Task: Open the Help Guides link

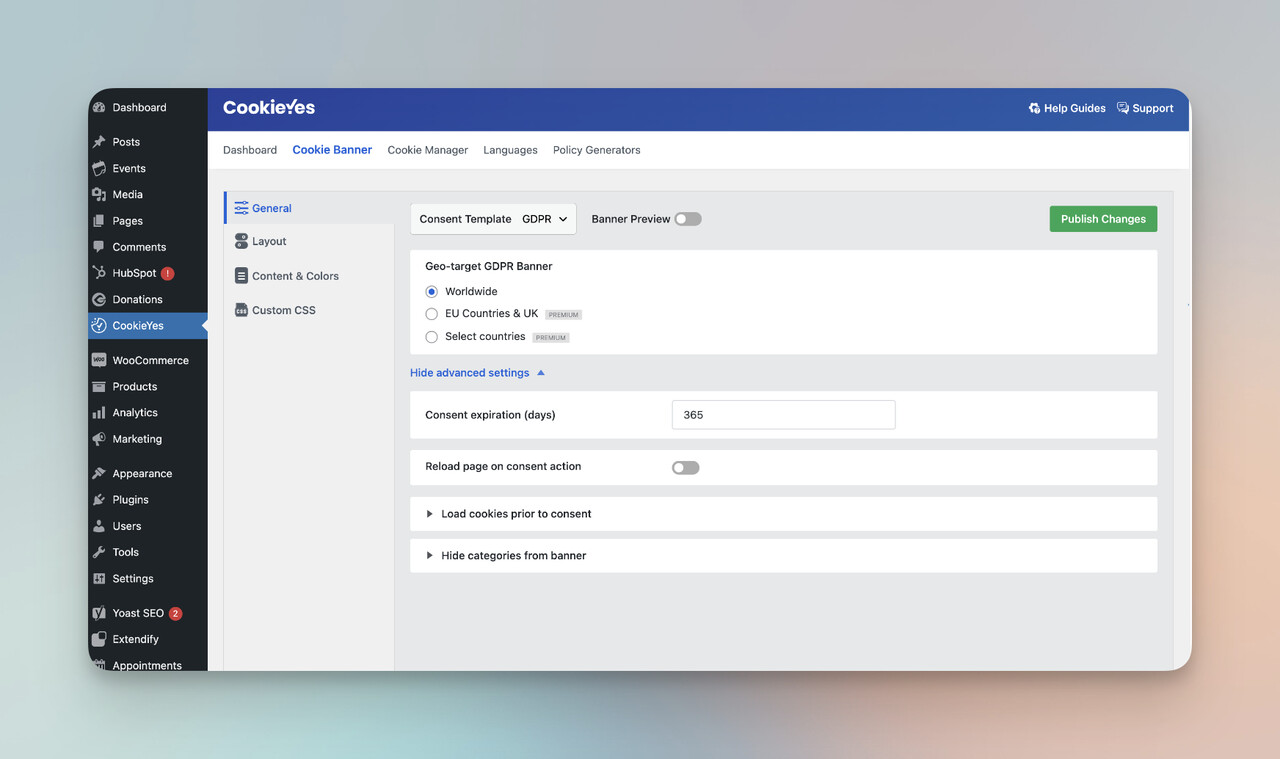Action: (x=1067, y=108)
